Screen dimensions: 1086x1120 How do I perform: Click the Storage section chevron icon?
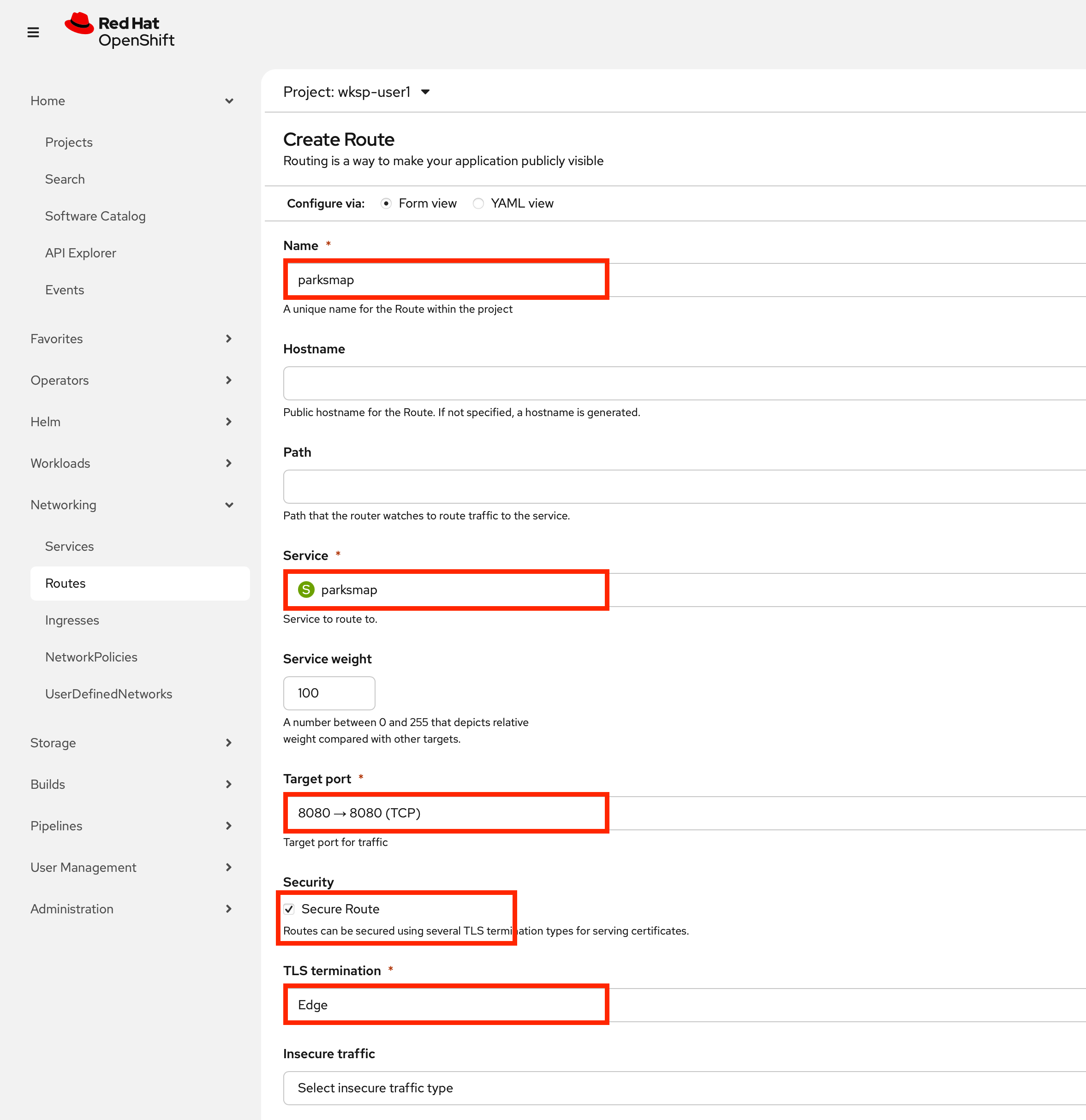click(x=229, y=742)
